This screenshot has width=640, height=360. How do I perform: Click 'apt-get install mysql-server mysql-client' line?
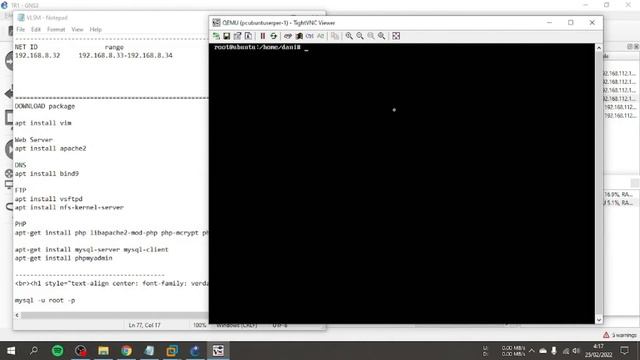tap(91, 249)
